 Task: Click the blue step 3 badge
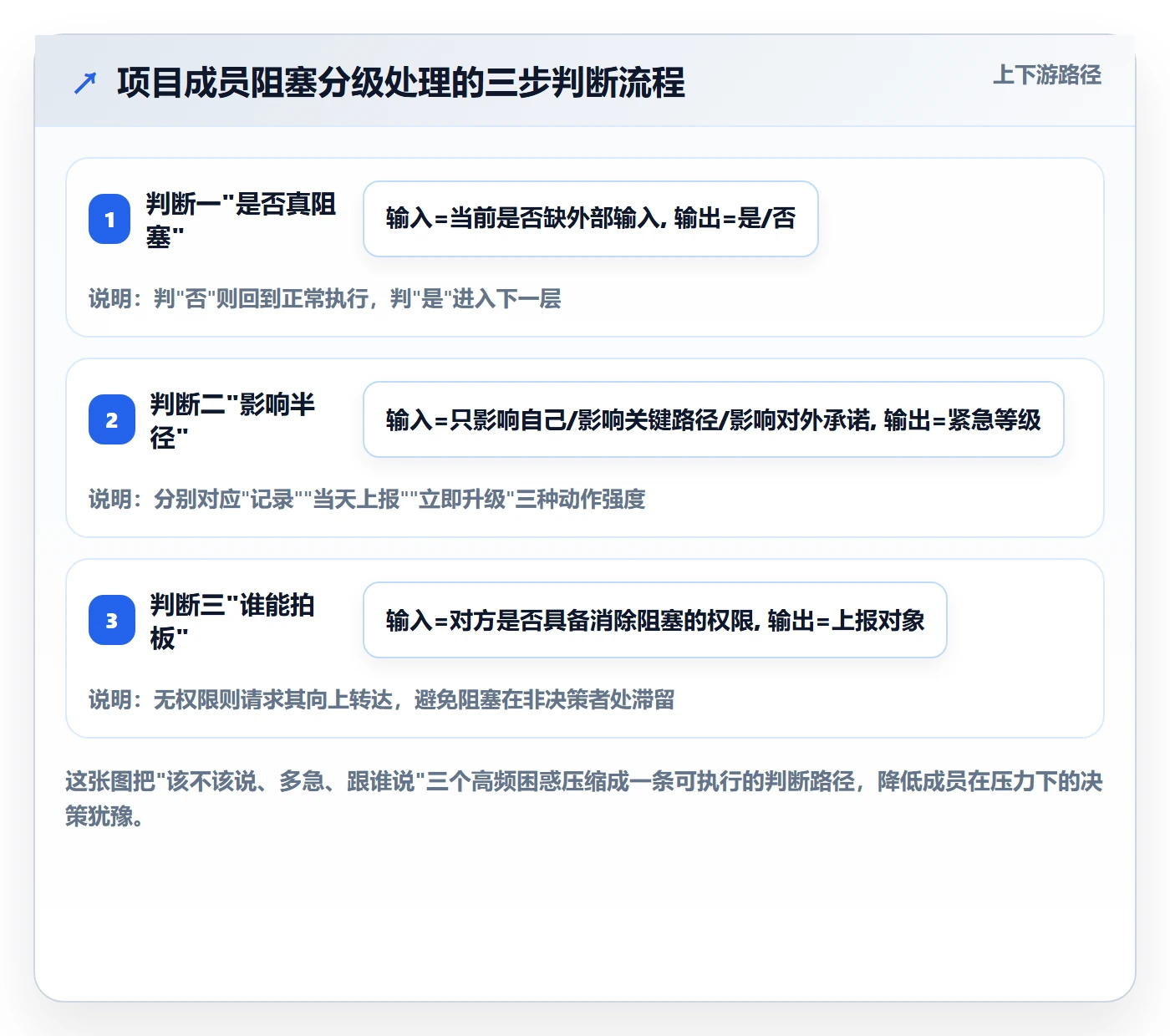click(112, 620)
